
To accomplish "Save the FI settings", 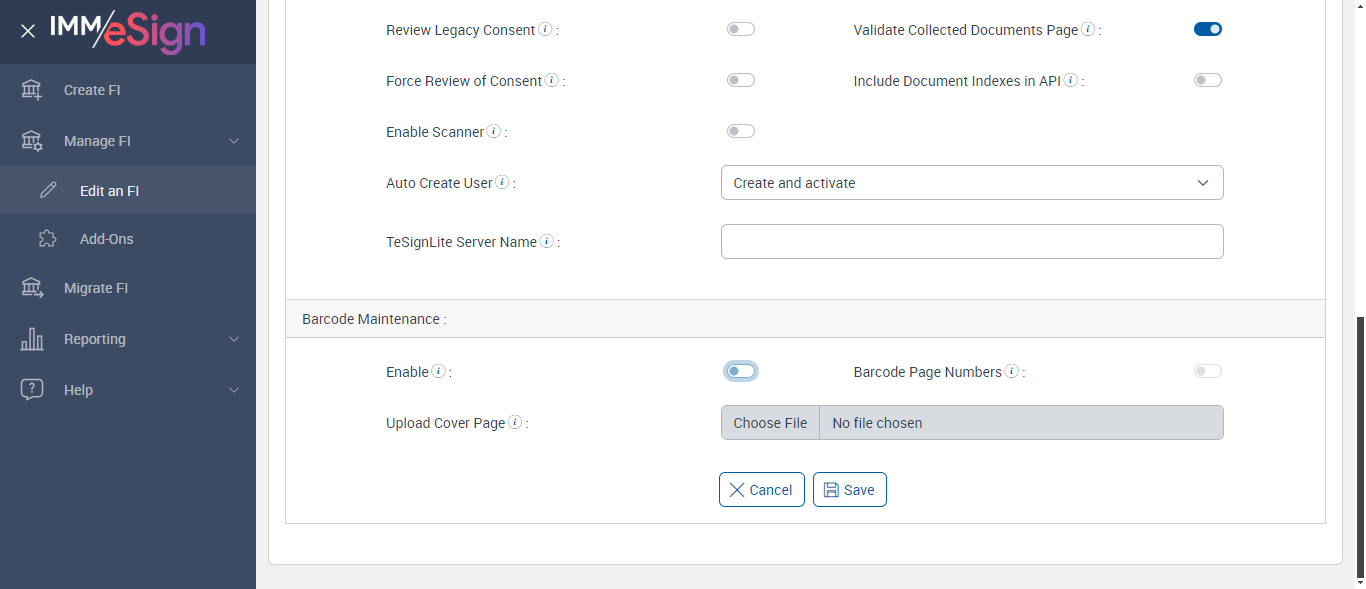I will point(849,490).
